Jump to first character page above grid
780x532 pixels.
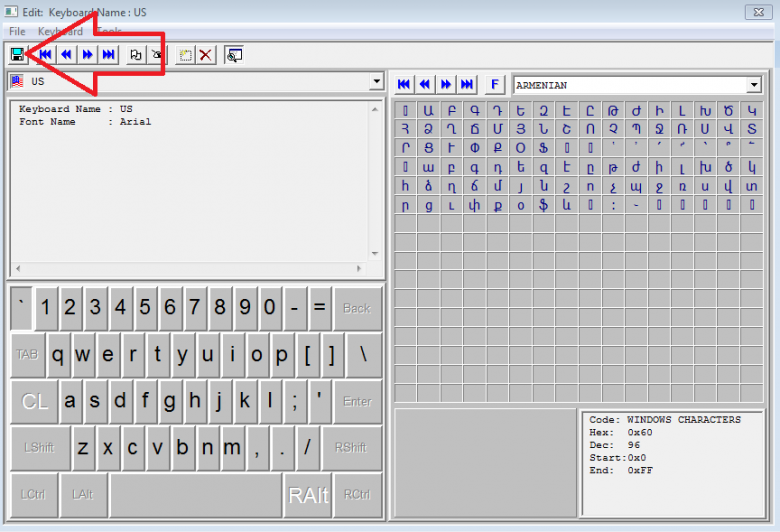pyautogui.click(x=404, y=85)
